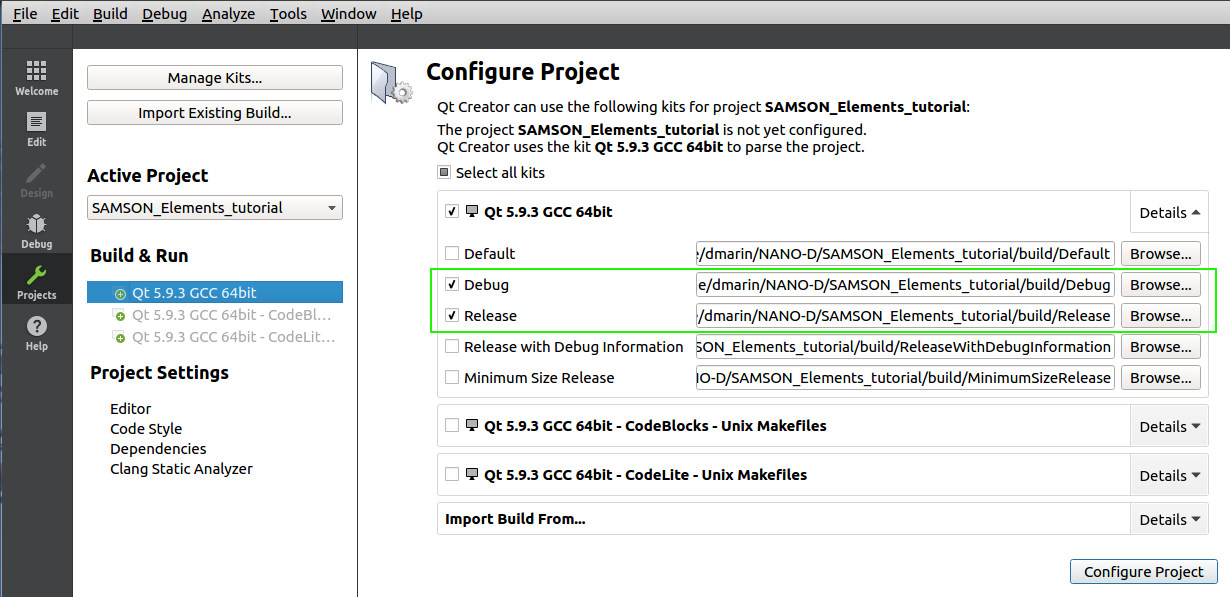1230x597 pixels.
Task: Enable the Default build configuration
Action: [x=452, y=253]
